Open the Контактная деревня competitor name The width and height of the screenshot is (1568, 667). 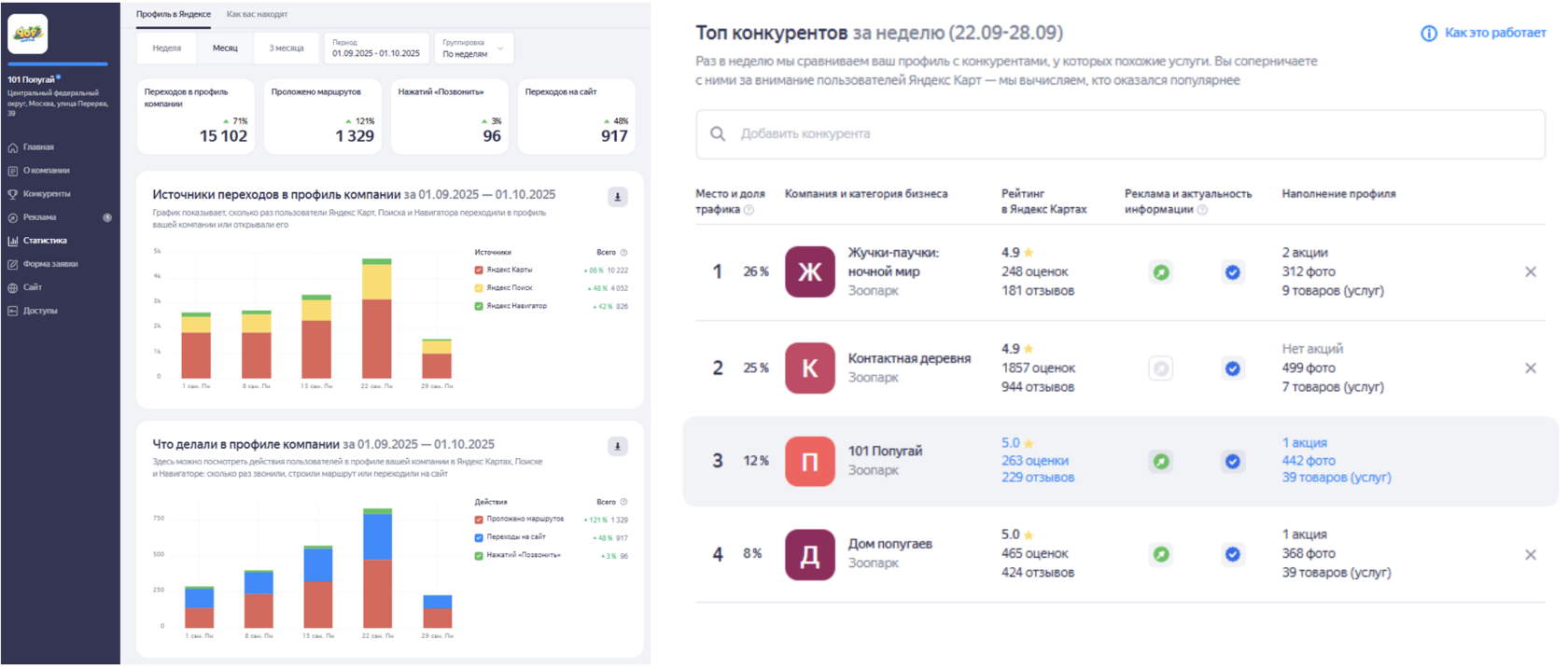pos(909,358)
